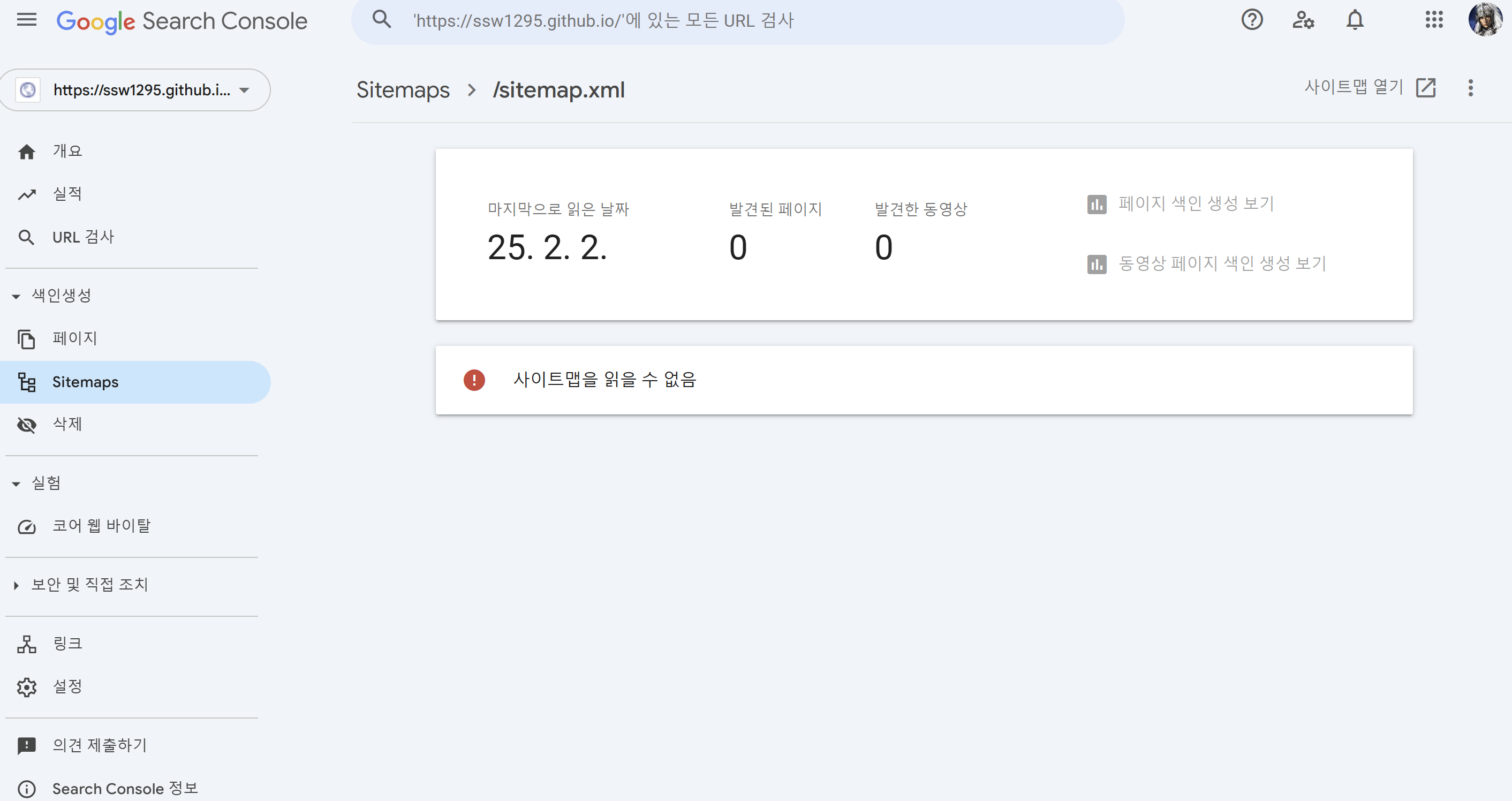Click /sitemap.xml breadcrumb title

tap(559, 90)
